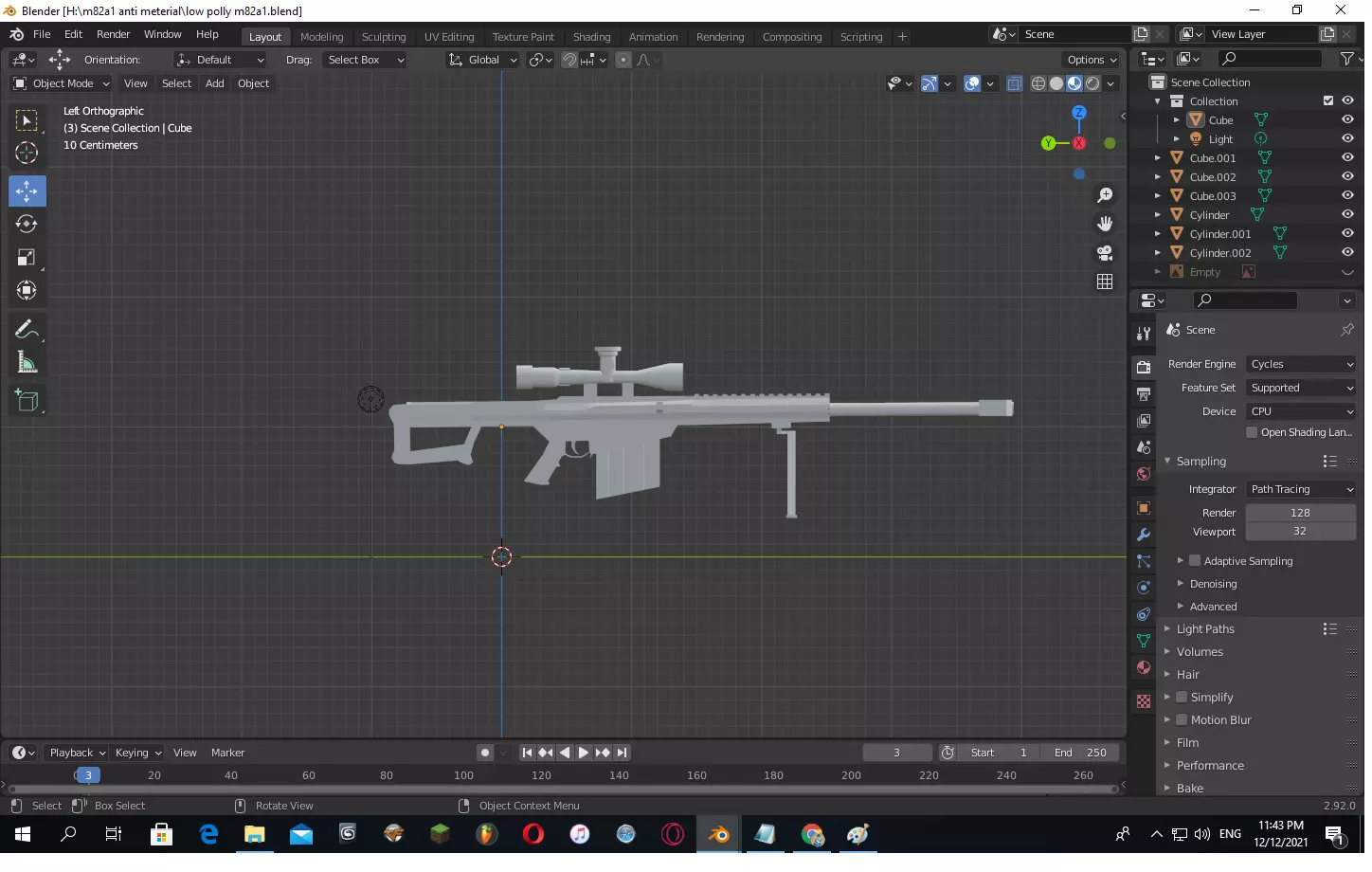Hide Cube in the outliner
Image resolution: width=1372 pixels, height=872 pixels.
pos(1347,120)
